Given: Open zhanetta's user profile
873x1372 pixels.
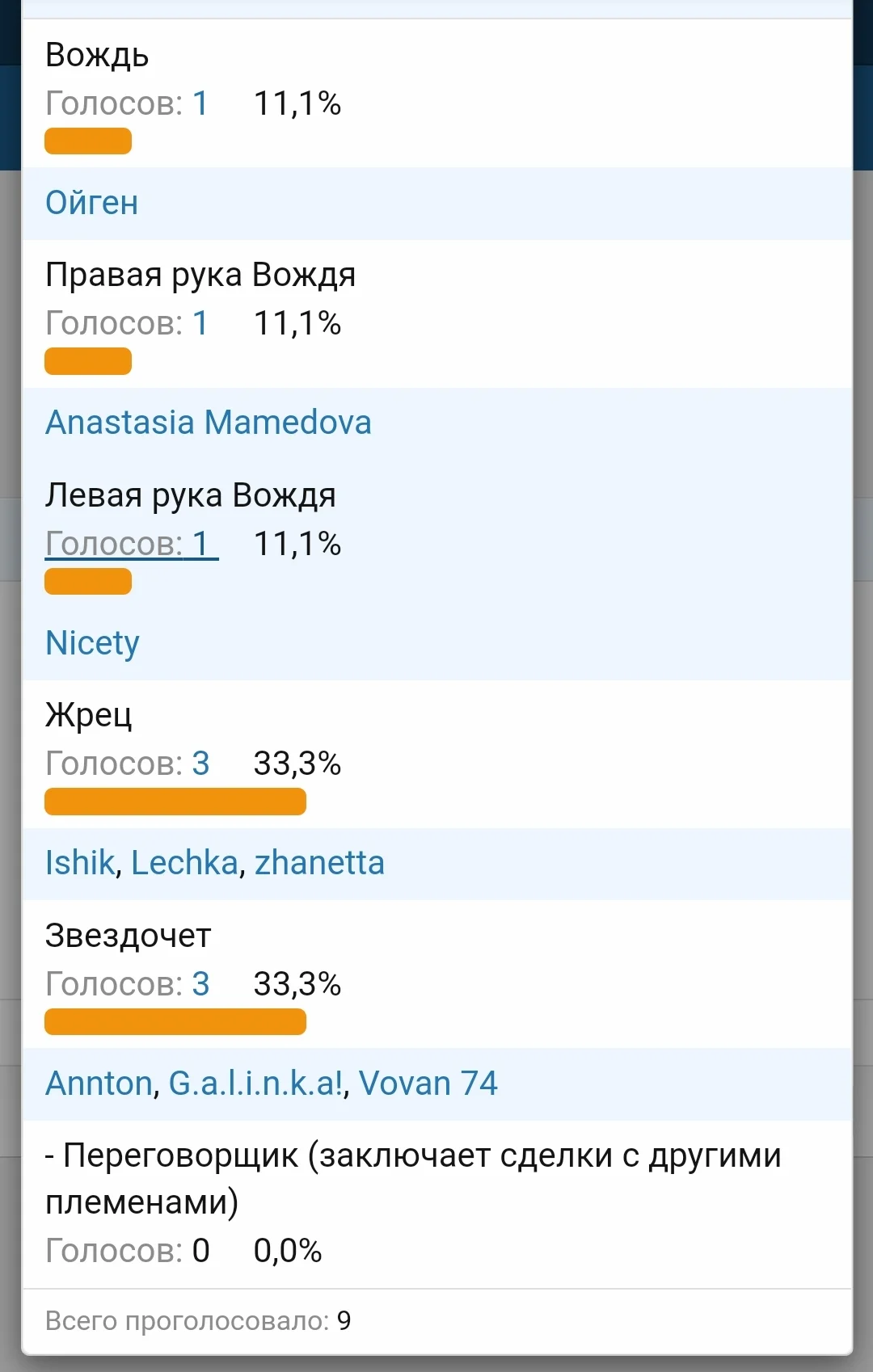Looking at the screenshot, I should pyautogui.click(x=319, y=863).
